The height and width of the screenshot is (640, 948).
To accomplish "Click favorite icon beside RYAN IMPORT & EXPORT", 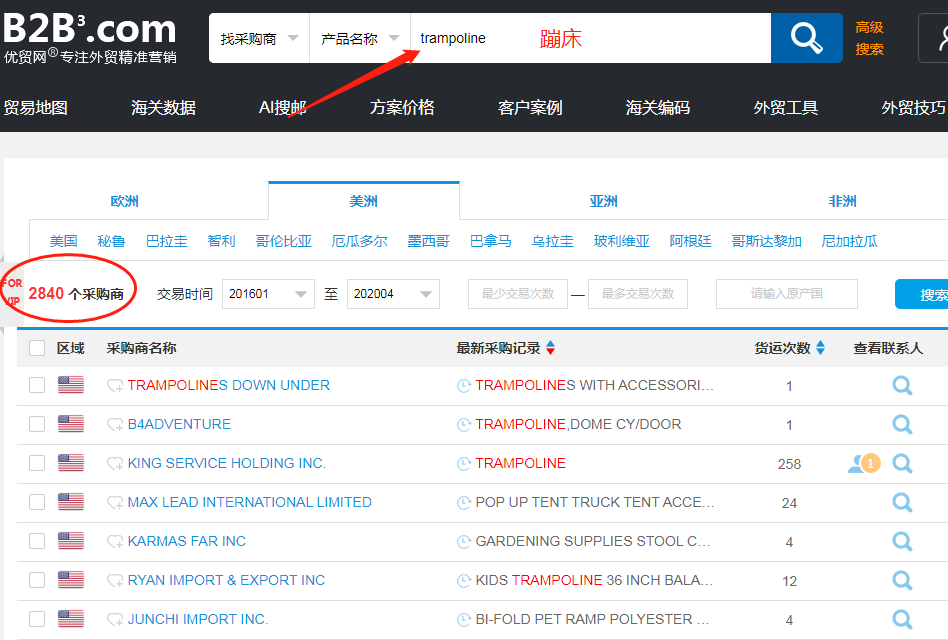I will click(x=115, y=581).
